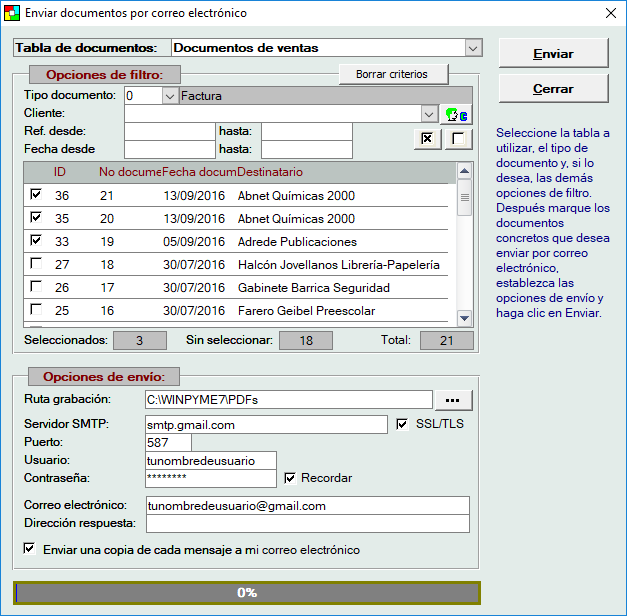
Task: Sort by the Destinatario column header
Action: (x=270, y=172)
